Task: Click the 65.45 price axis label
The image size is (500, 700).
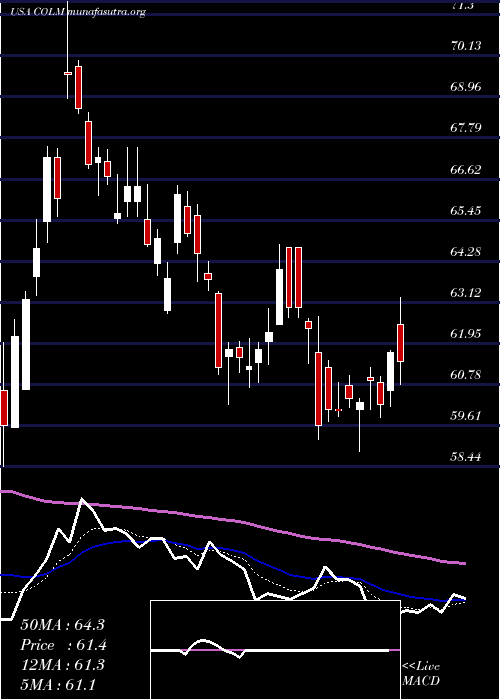Action: (466, 210)
